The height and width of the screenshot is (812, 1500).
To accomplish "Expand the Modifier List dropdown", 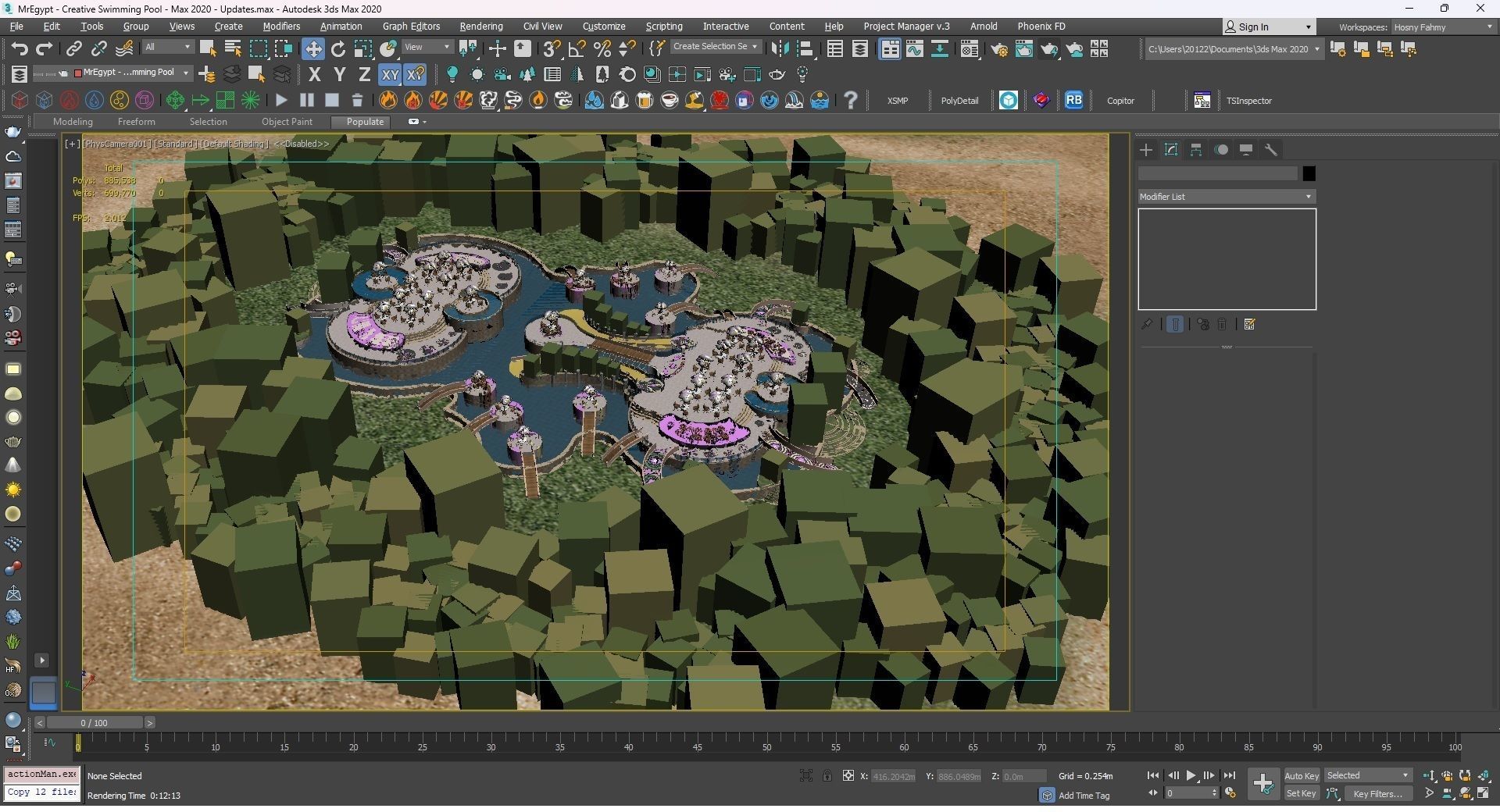I will [x=1226, y=197].
